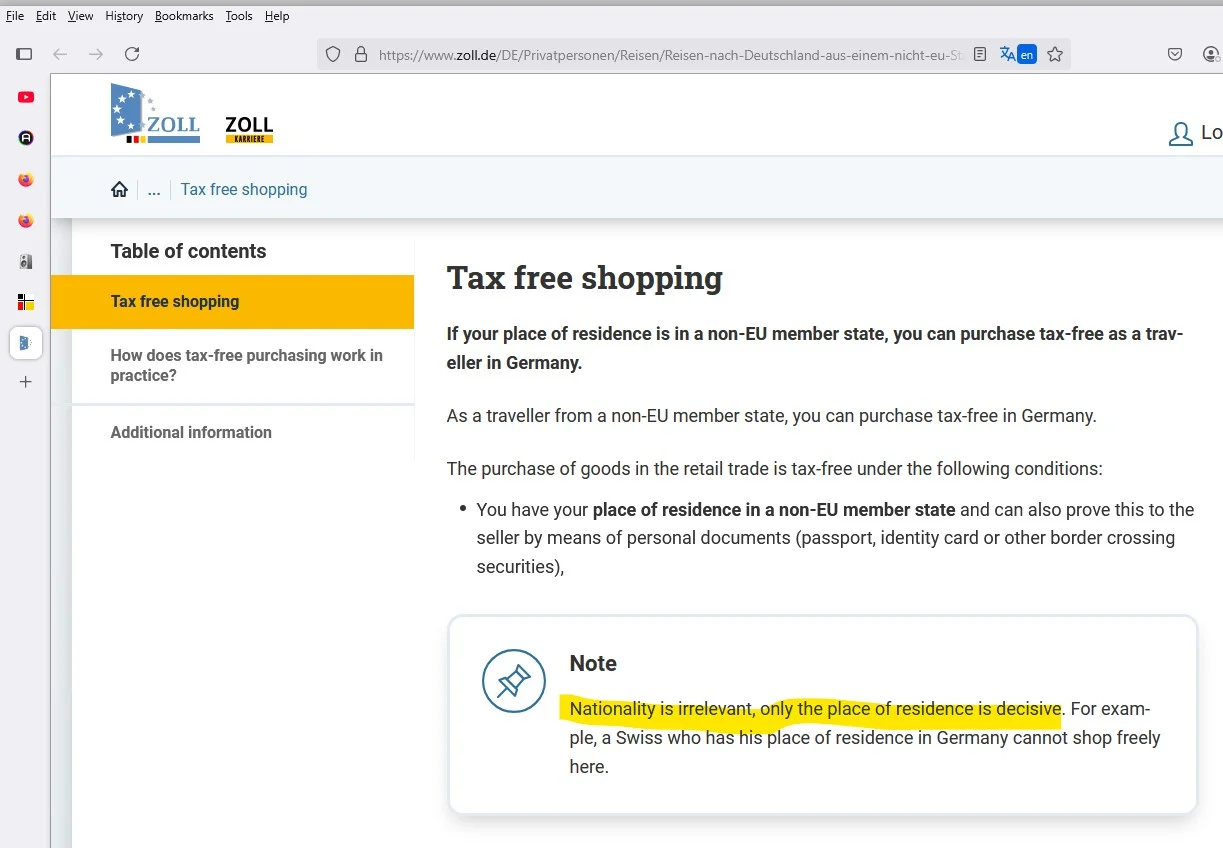
Task: Open the Bookmarks menu
Action: coord(184,16)
